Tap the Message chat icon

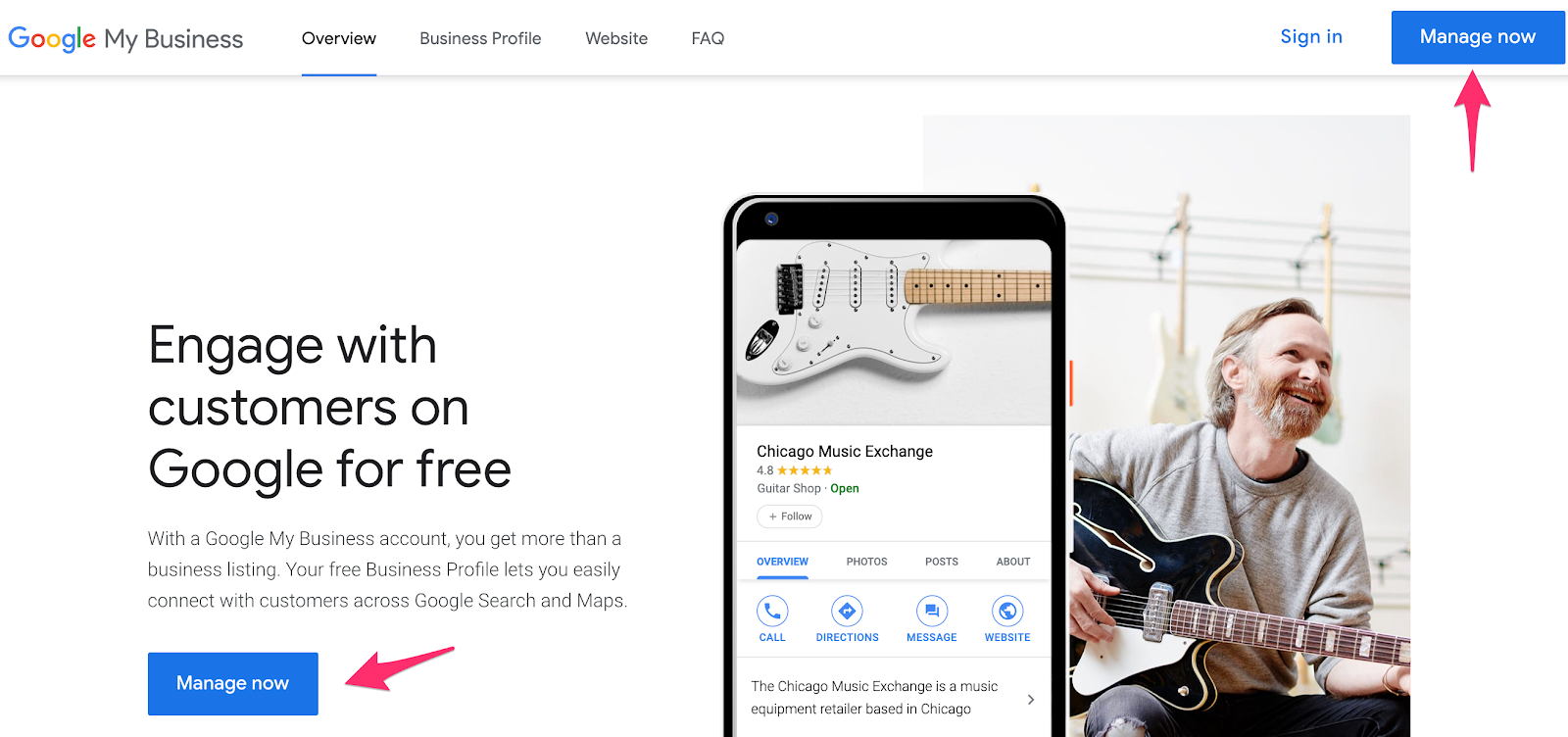(932, 612)
